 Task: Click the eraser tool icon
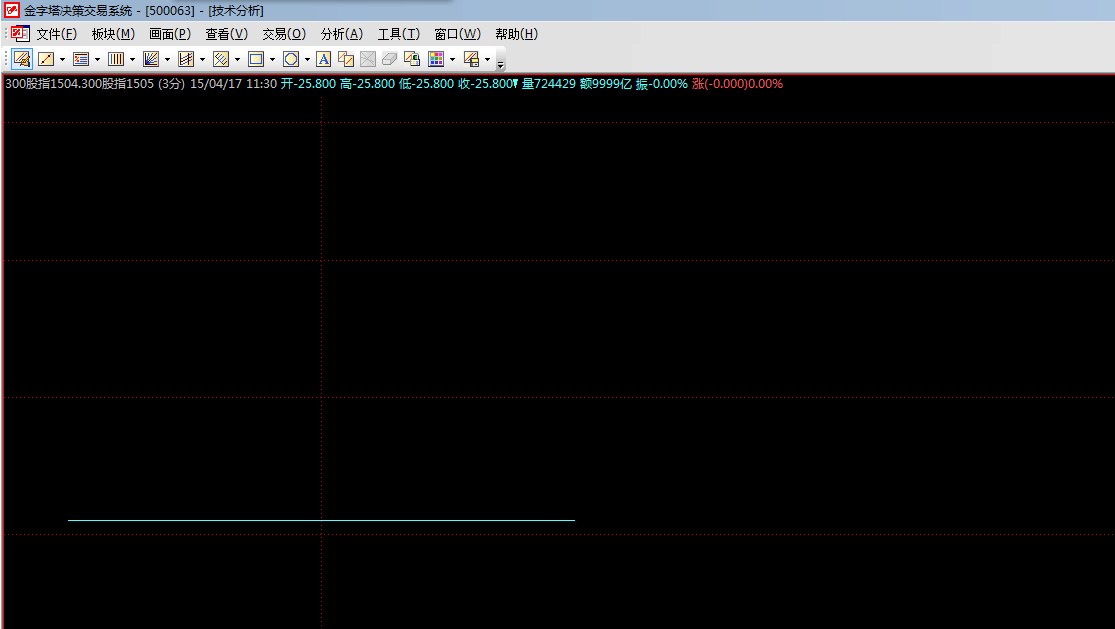[390, 59]
